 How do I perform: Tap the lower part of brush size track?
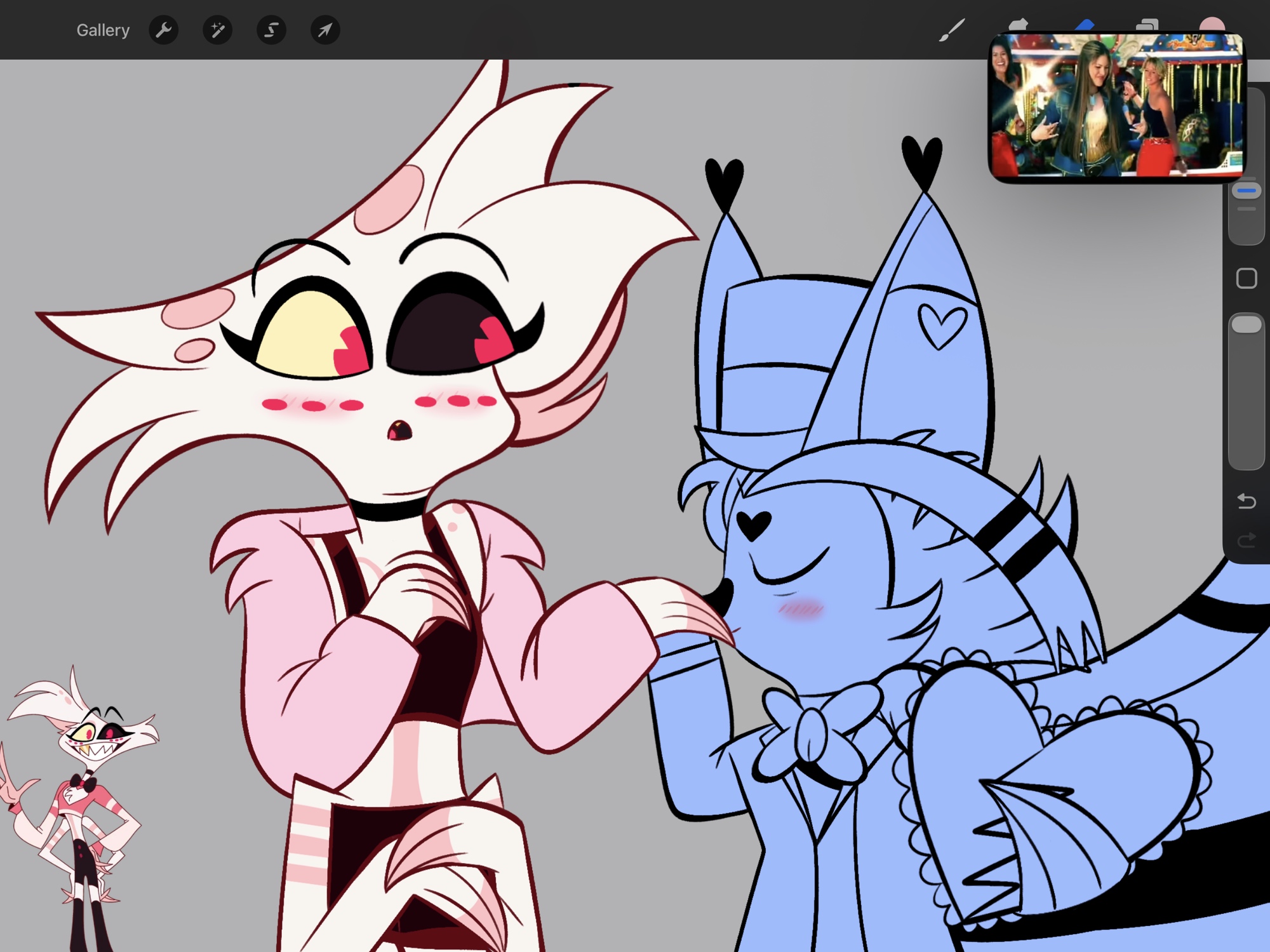[x=1247, y=229]
